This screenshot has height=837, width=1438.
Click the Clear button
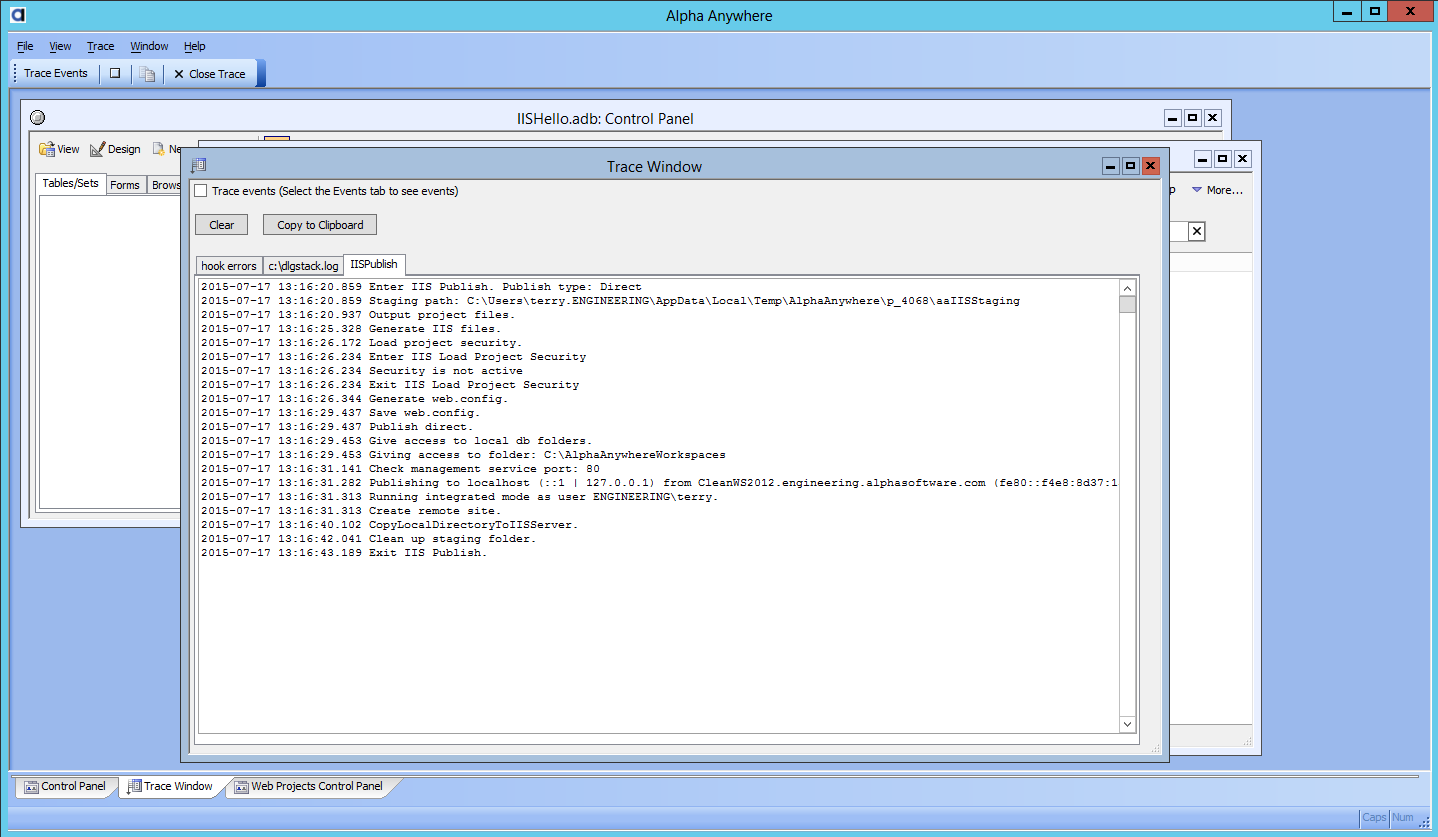[x=222, y=225]
